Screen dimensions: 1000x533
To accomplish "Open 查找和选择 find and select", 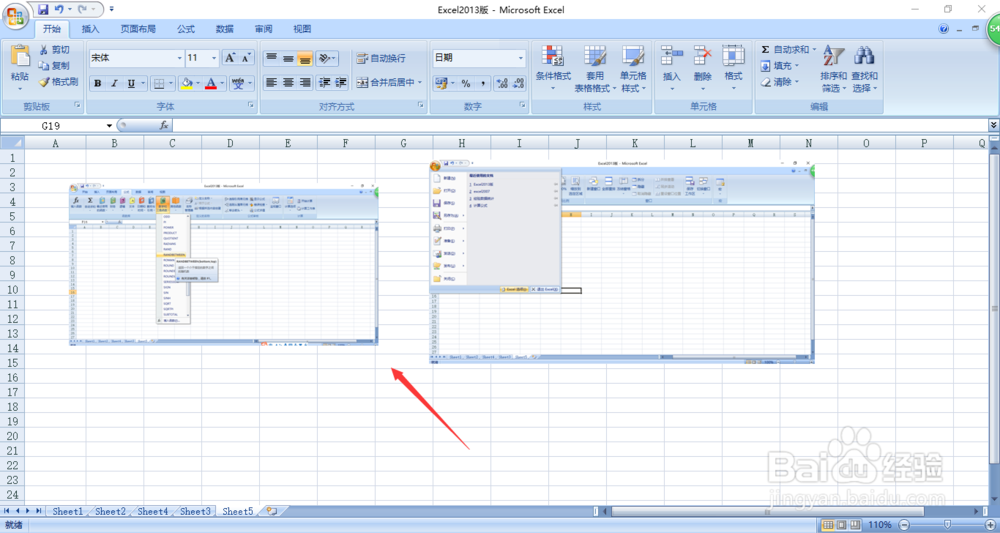I will point(864,69).
